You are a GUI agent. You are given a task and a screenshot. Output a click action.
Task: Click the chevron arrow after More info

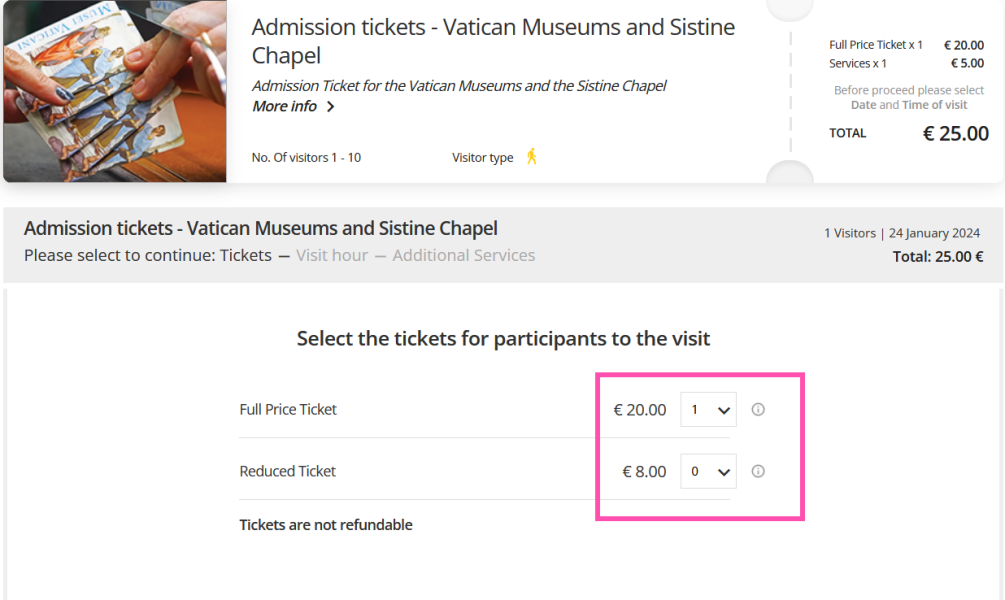(331, 107)
